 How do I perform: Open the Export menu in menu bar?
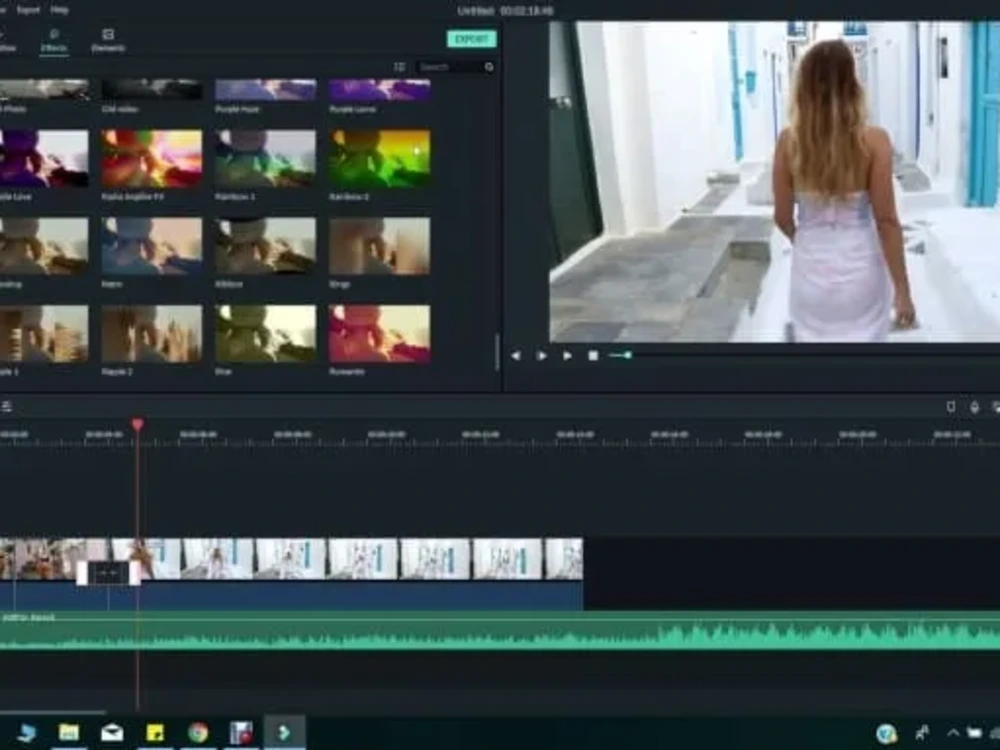[x=27, y=10]
